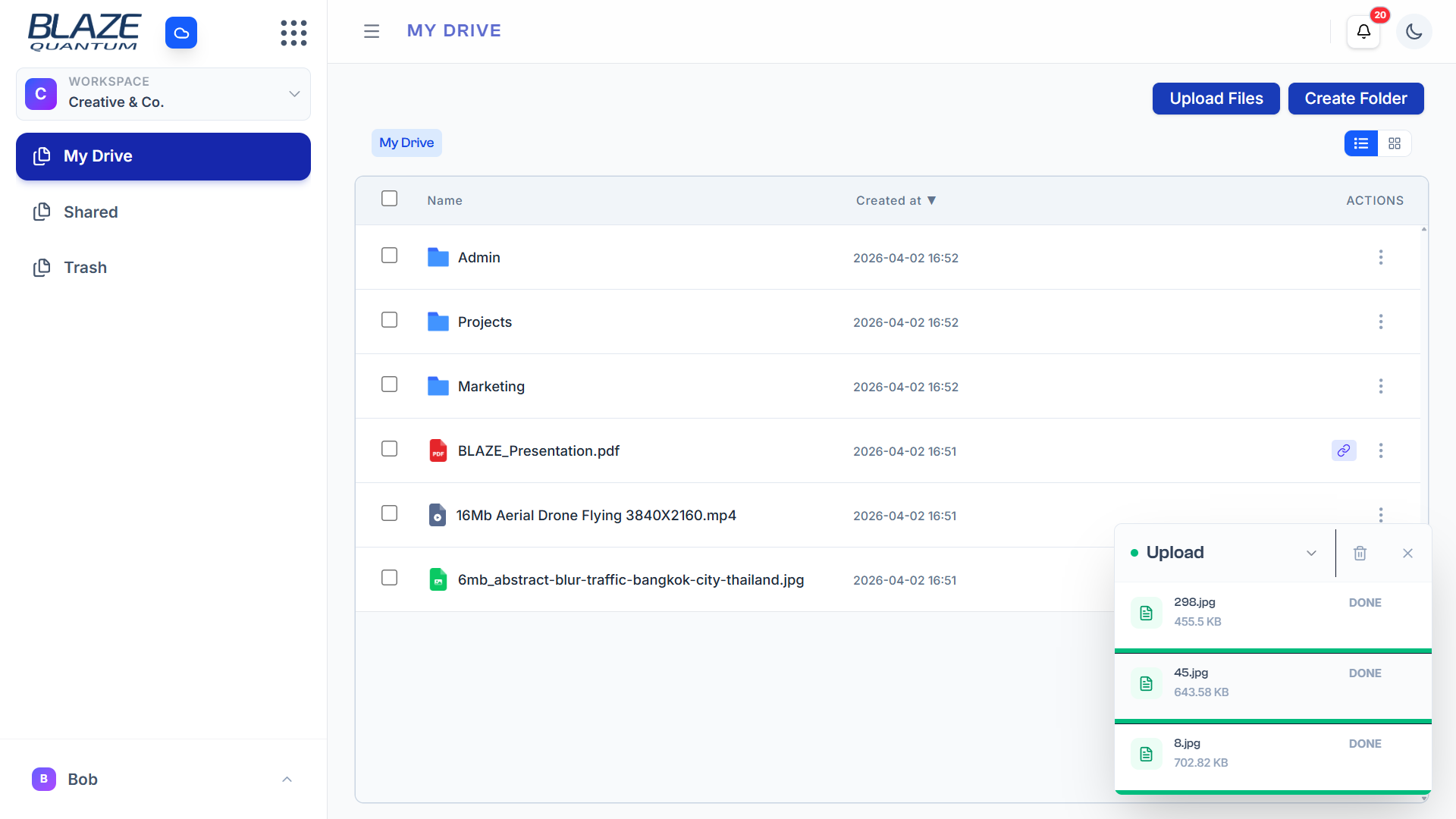Click 298.jpg completed progress bar
Viewport: 1456px width, 819px height.
pyautogui.click(x=1272, y=651)
